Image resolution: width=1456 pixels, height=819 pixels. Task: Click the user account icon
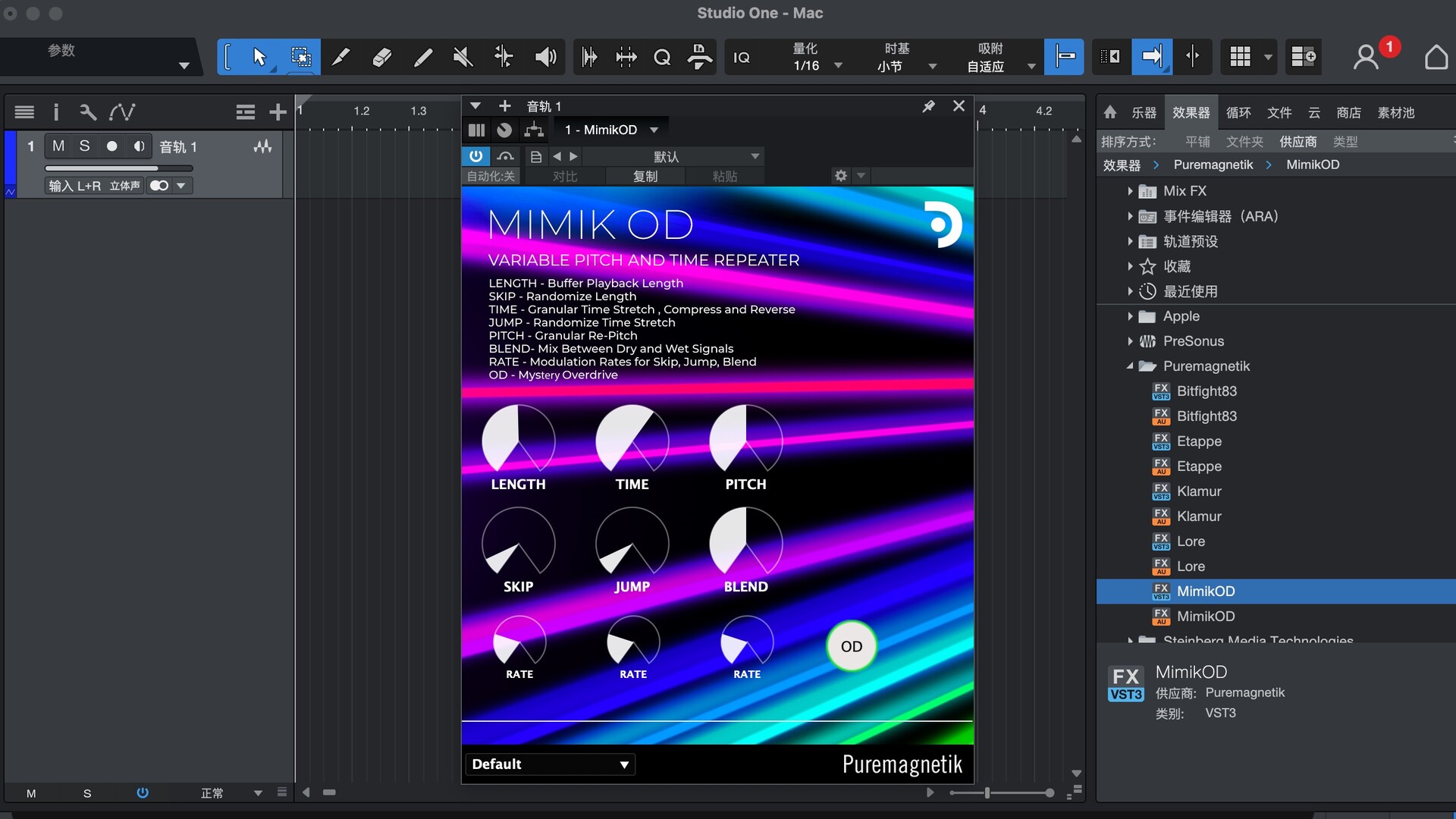click(1366, 58)
